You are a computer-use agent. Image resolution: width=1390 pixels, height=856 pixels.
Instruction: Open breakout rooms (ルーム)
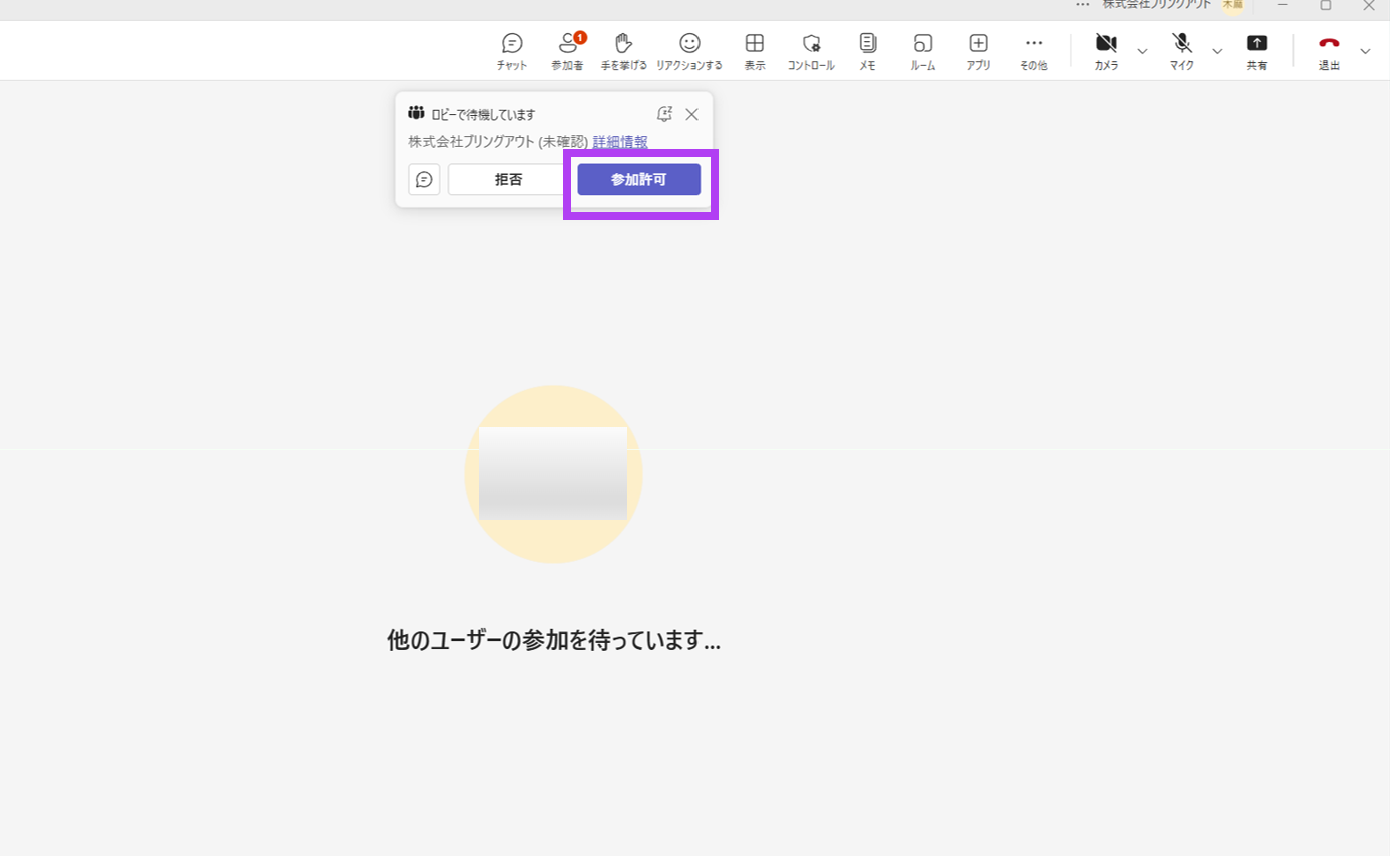pyautogui.click(x=923, y=52)
